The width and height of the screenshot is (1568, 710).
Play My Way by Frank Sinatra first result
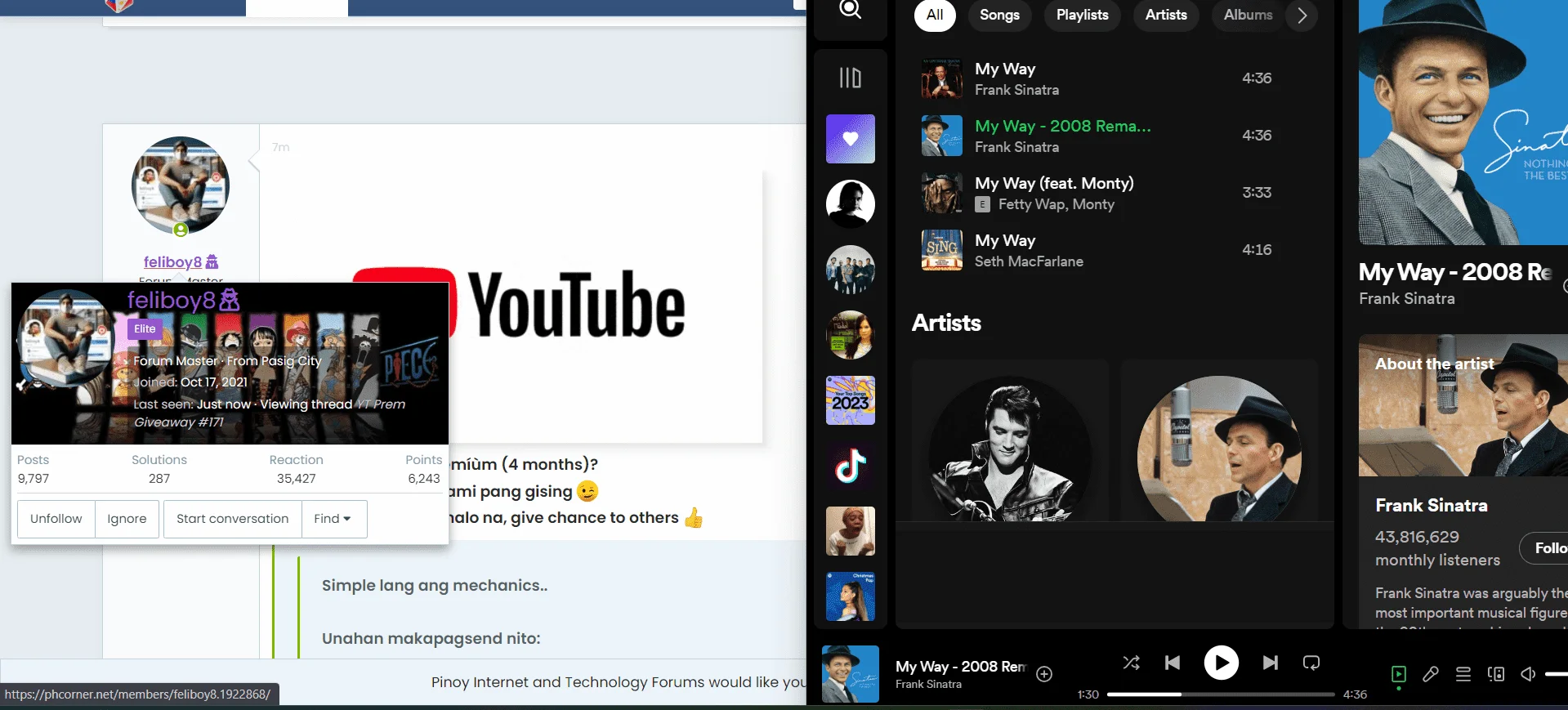[1115, 78]
